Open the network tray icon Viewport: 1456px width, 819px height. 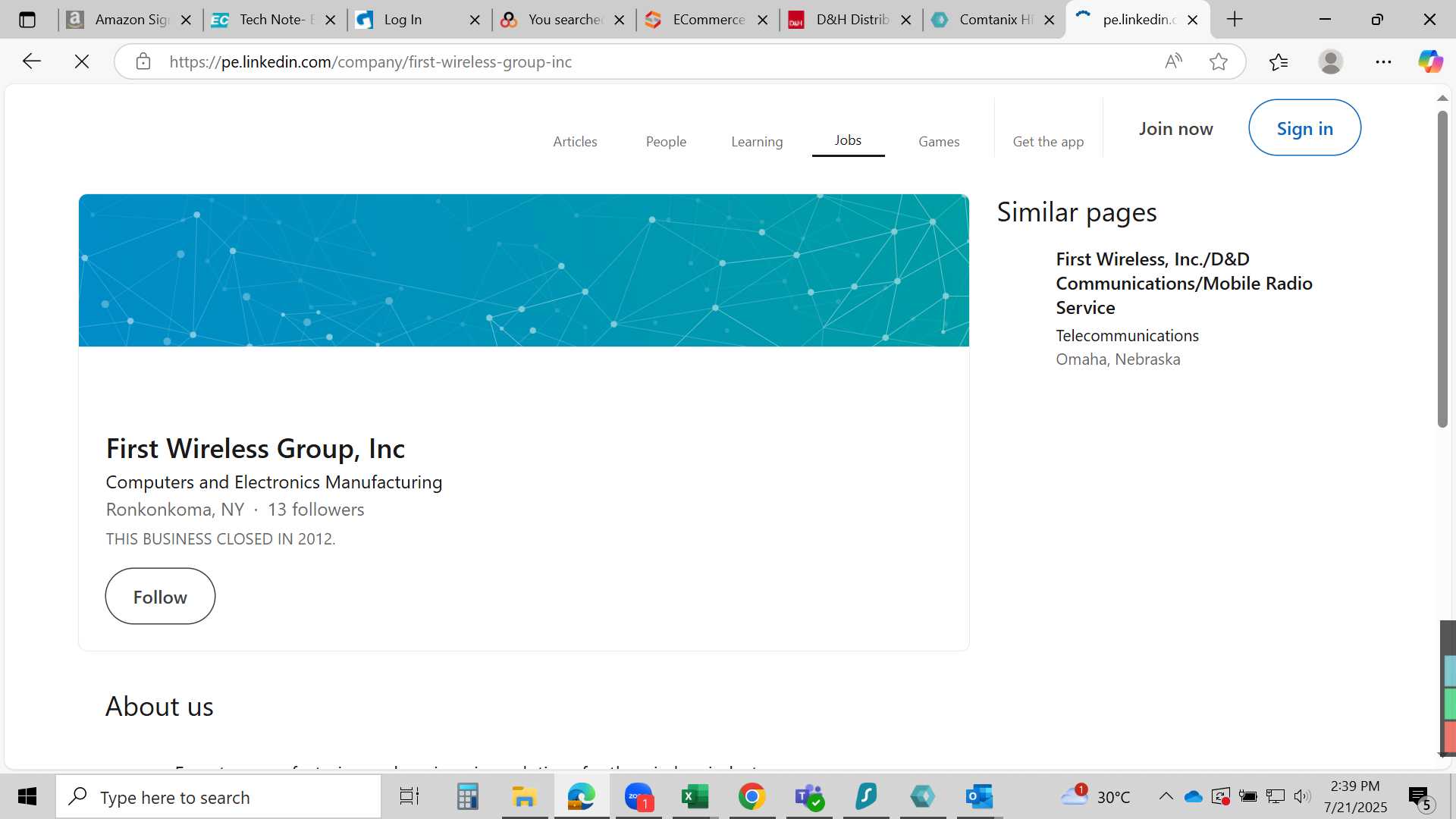click(x=1276, y=796)
